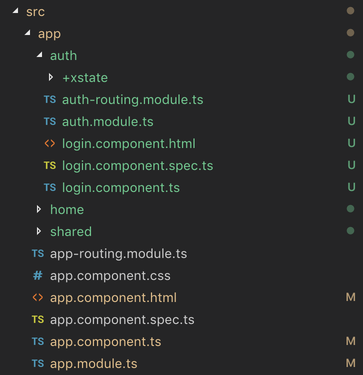This screenshot has width=363, height=375.
Task: Click the TS icon beside app.module.ts
Action: [38, 363]
